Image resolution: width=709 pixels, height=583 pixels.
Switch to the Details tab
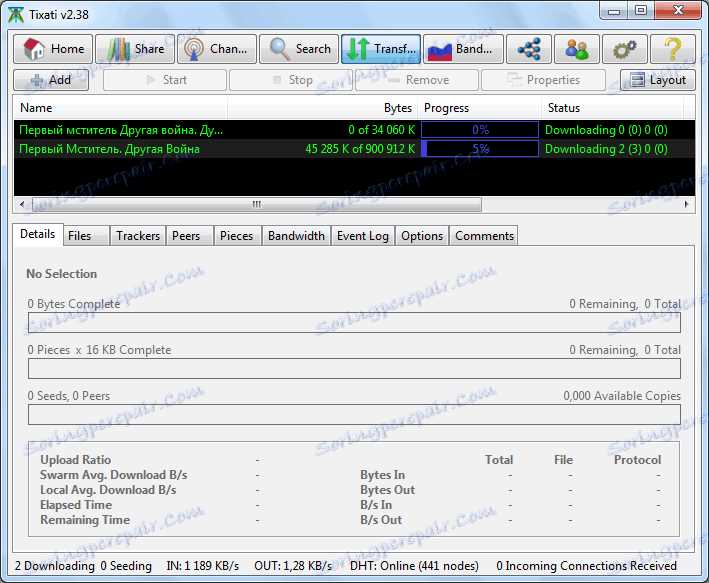click(x=38, y=234)
